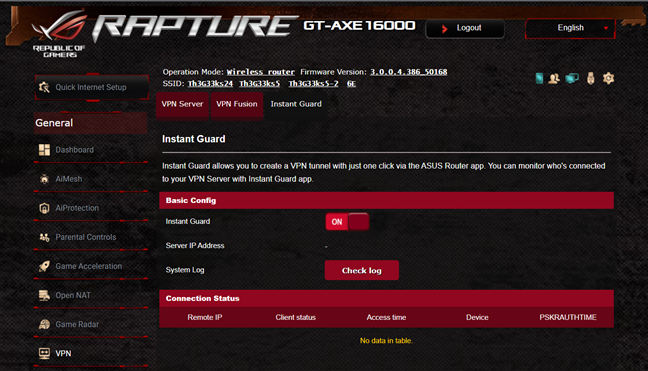Click the Access time column header

coord(386,317)
